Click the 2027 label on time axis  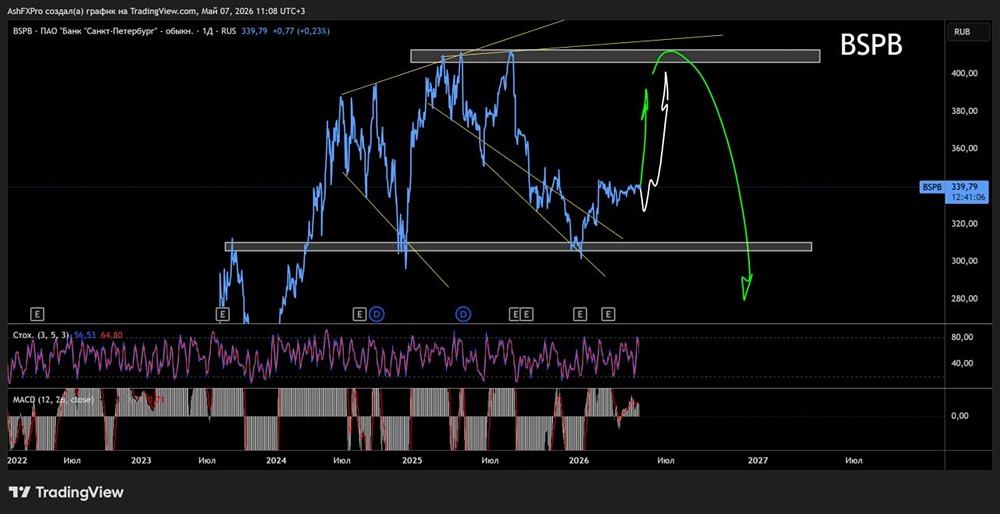coord(757,460)
